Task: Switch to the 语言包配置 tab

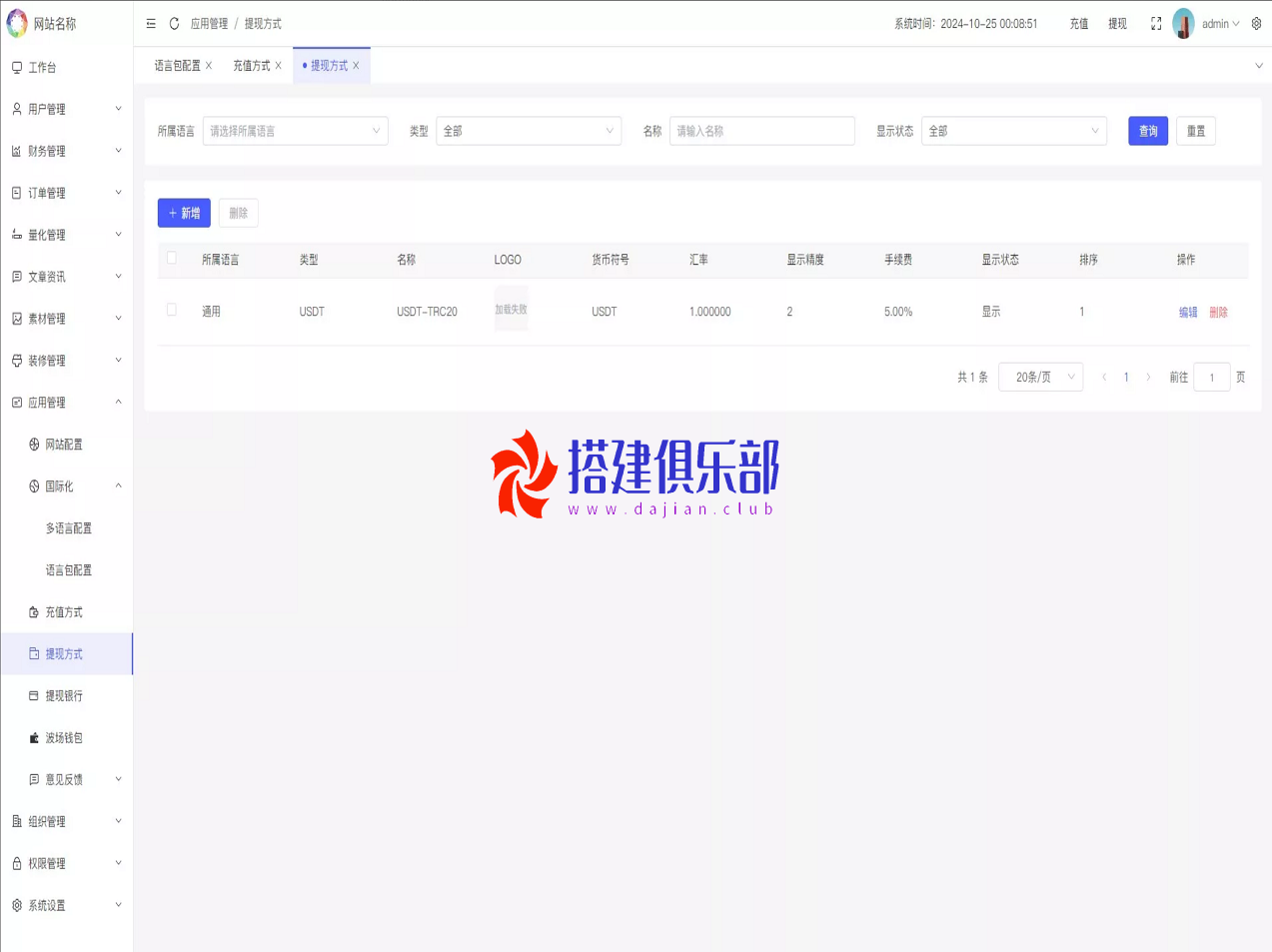Action: [178, 66]
